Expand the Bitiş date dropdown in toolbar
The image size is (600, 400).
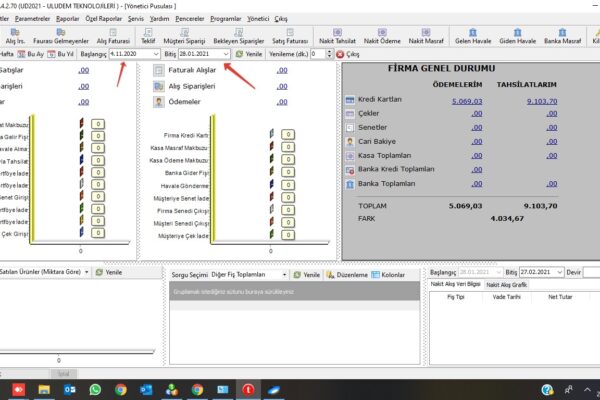click(228, 53)
